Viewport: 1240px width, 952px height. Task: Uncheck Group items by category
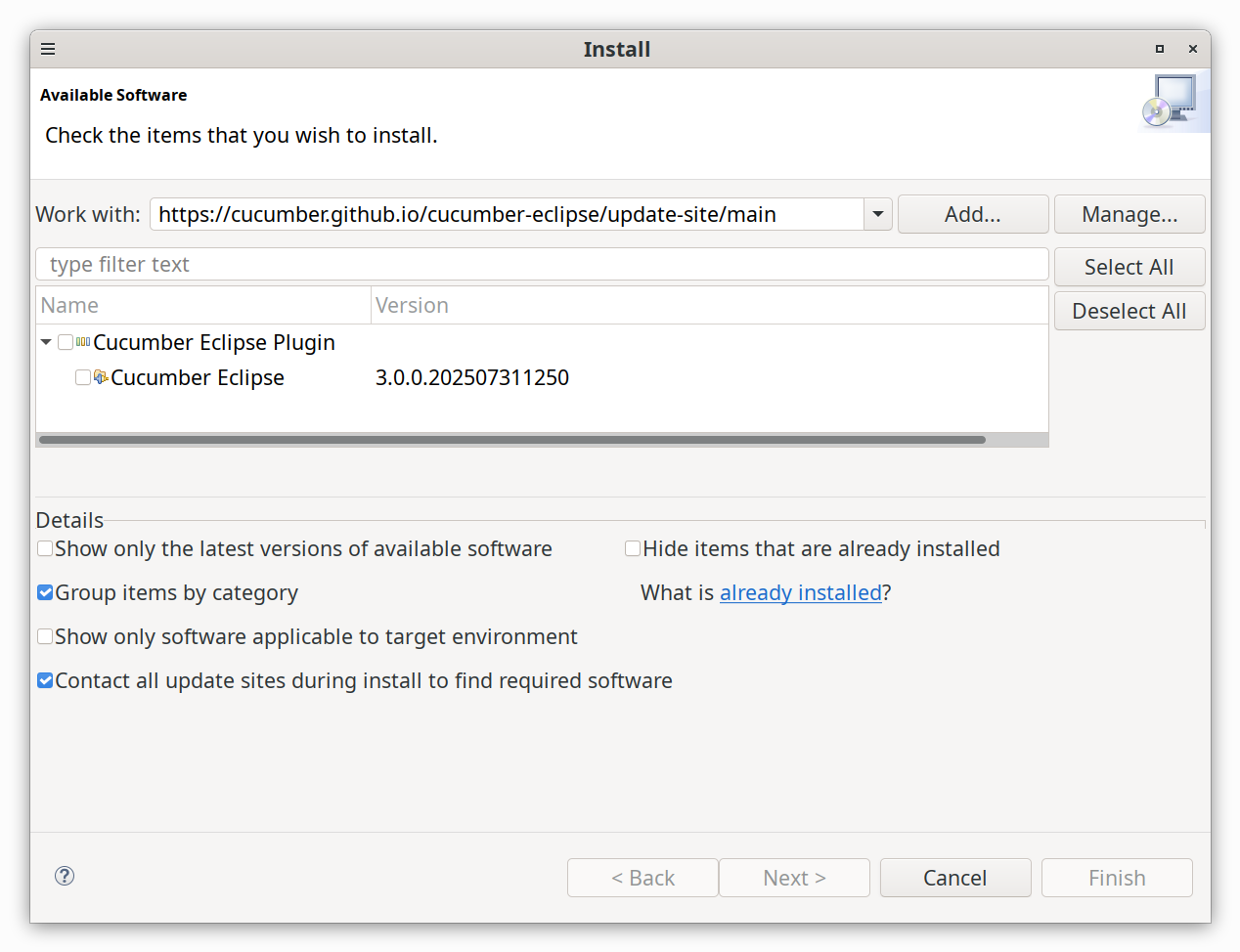(45, 592)
